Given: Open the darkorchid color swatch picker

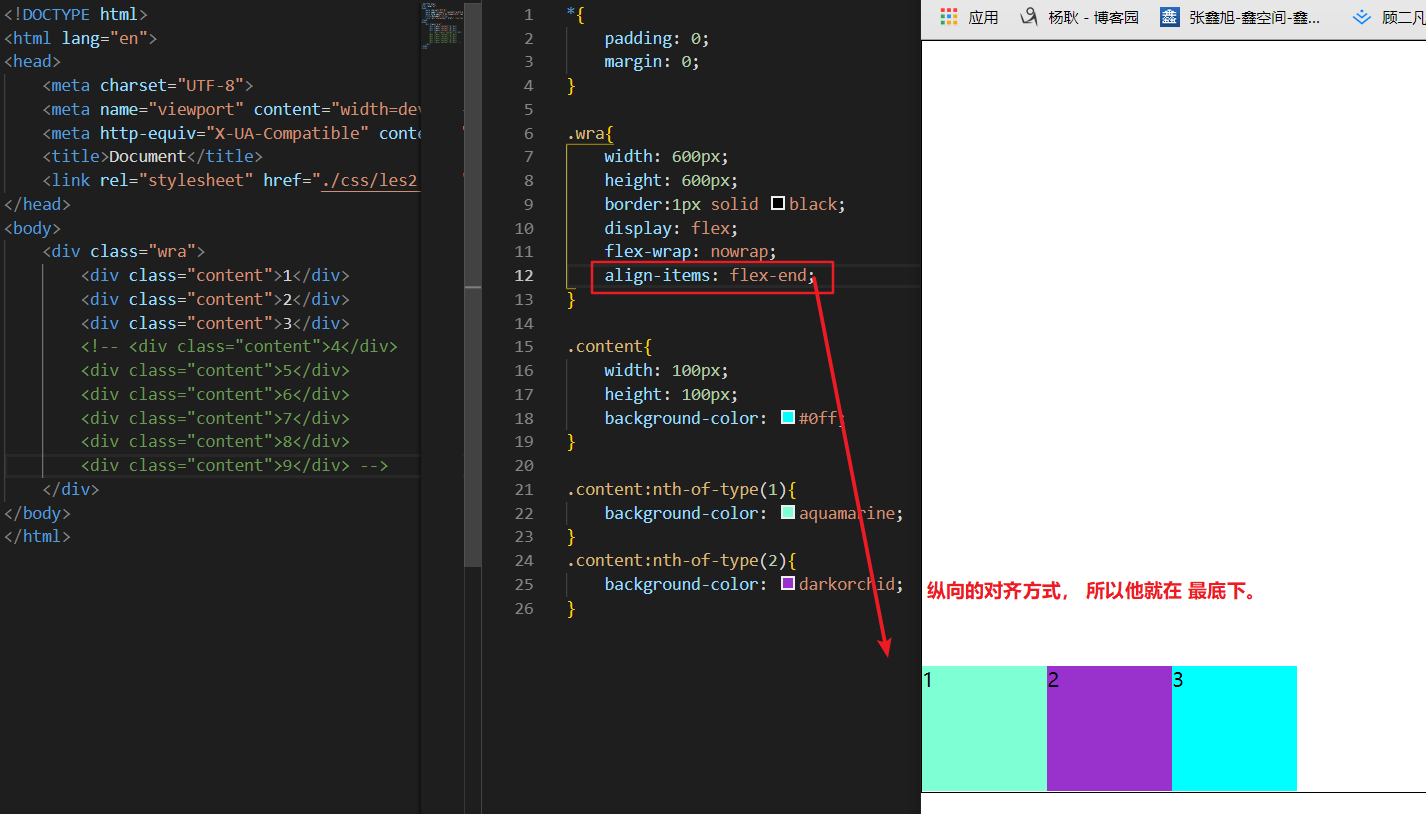Looking at the screenshot, I should pos(788,584).
